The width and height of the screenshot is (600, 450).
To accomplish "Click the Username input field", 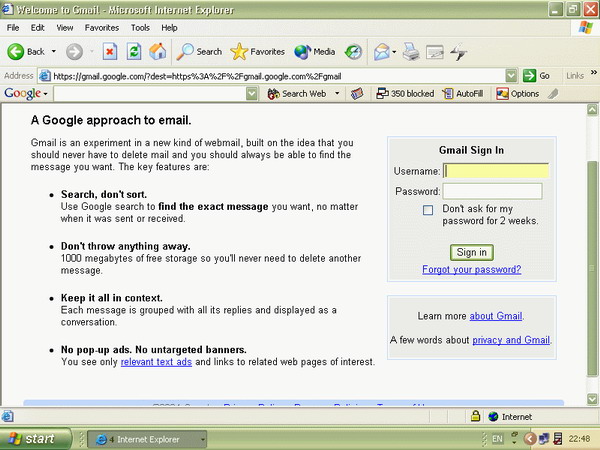I will (496, 171).
